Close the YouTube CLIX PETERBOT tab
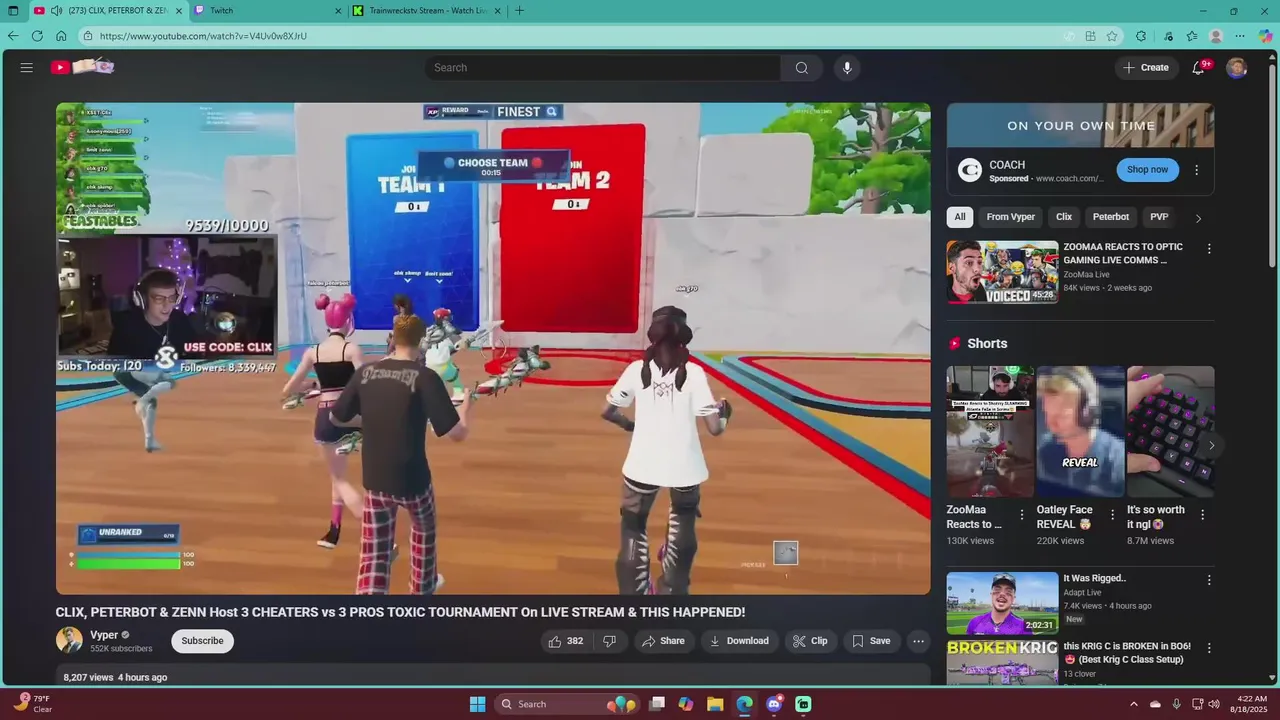The width and height of the screenshot is (1280, 720). pos(179,11)
